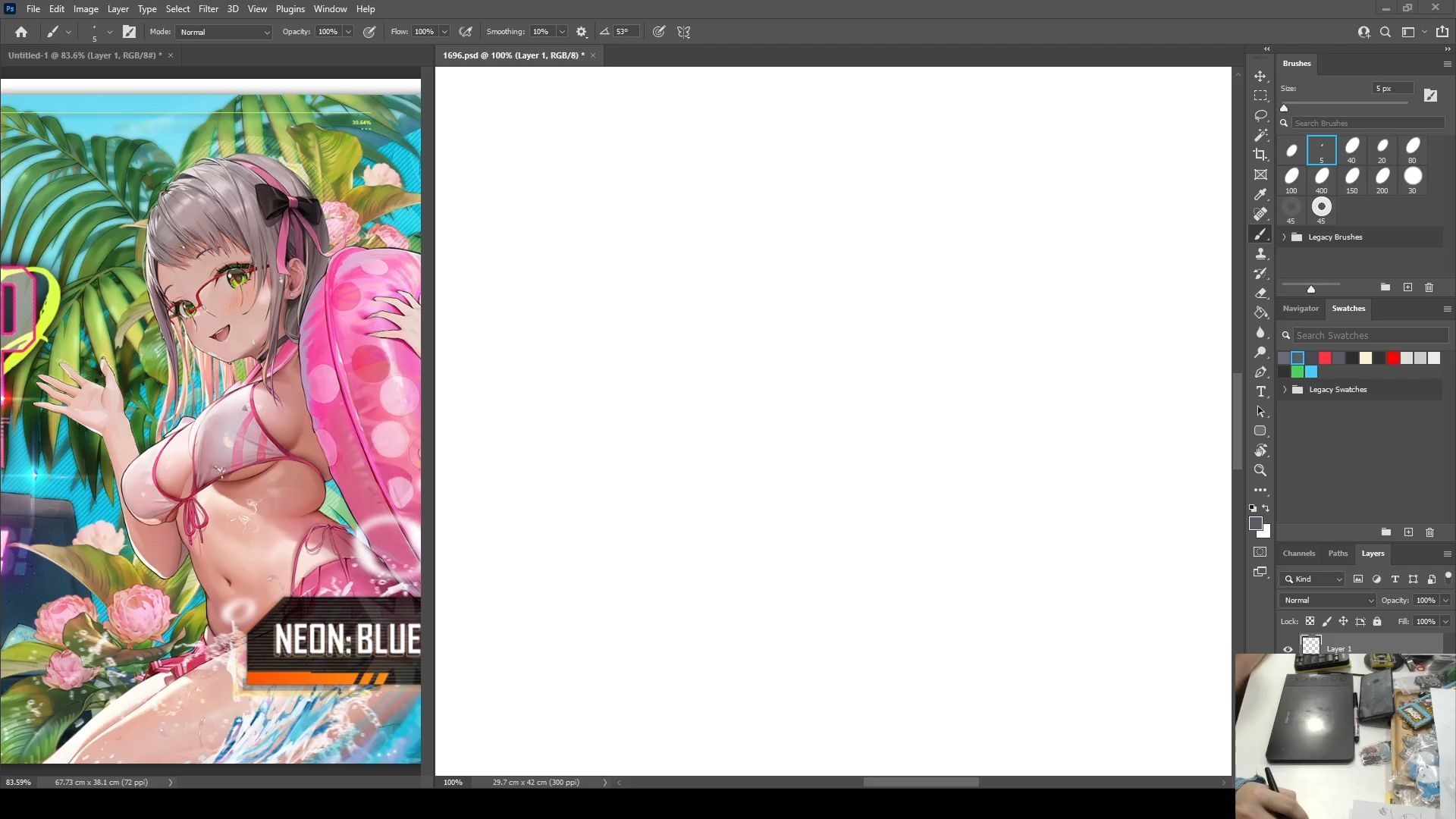Open the Opacity dropdown in options bar
Image resolution: width=1456 pixels, height=819 pixels.
[x=348, y=32]
